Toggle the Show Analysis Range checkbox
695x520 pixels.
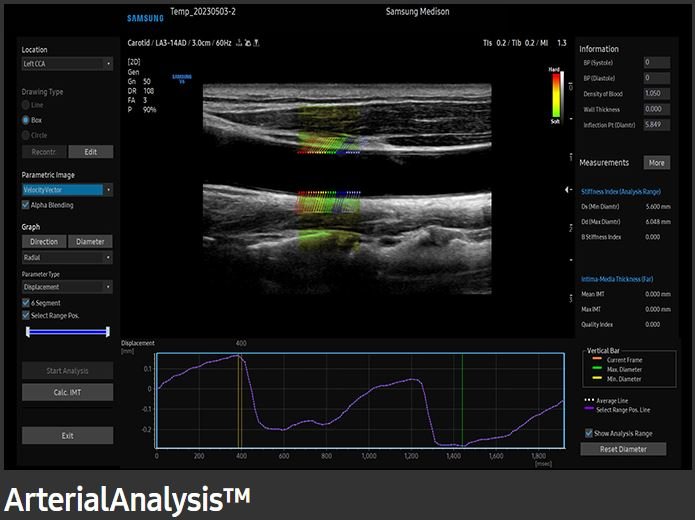coord(589,433)
